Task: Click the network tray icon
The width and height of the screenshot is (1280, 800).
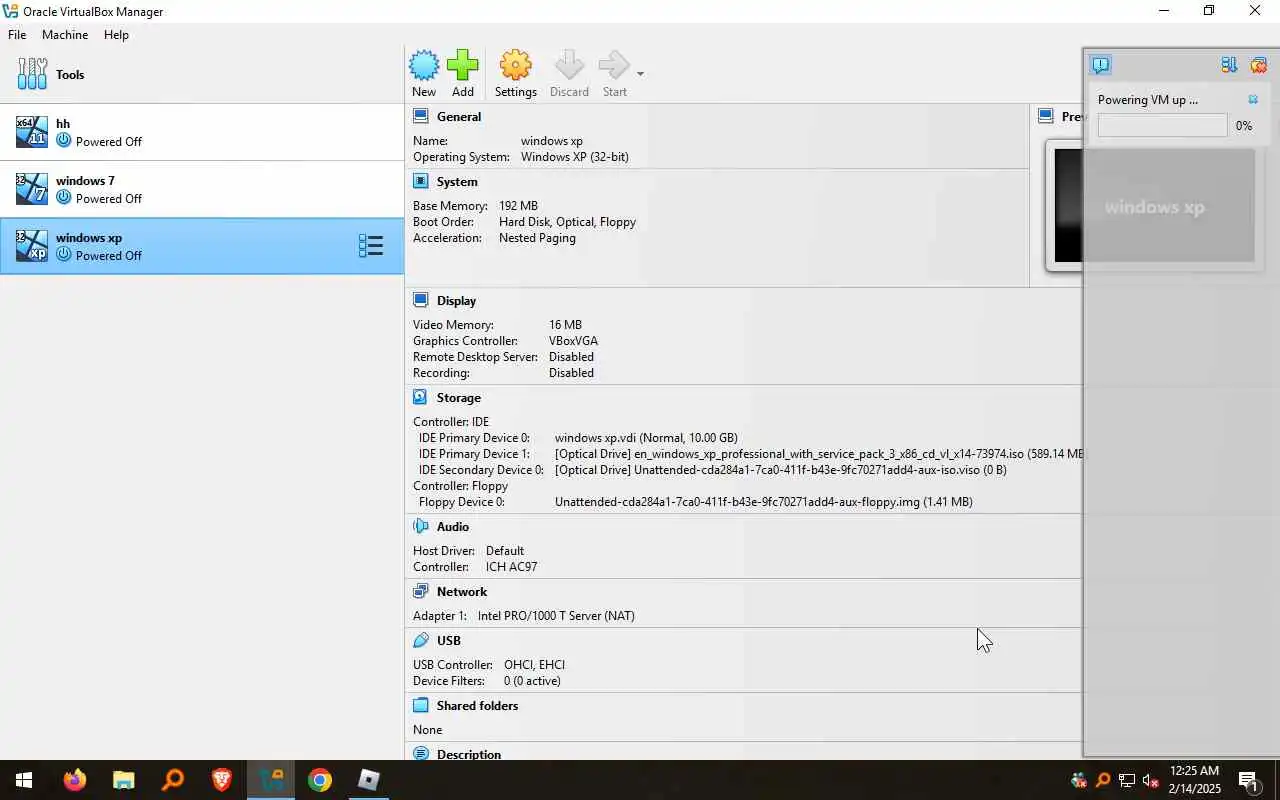Action: (1127, 780)
